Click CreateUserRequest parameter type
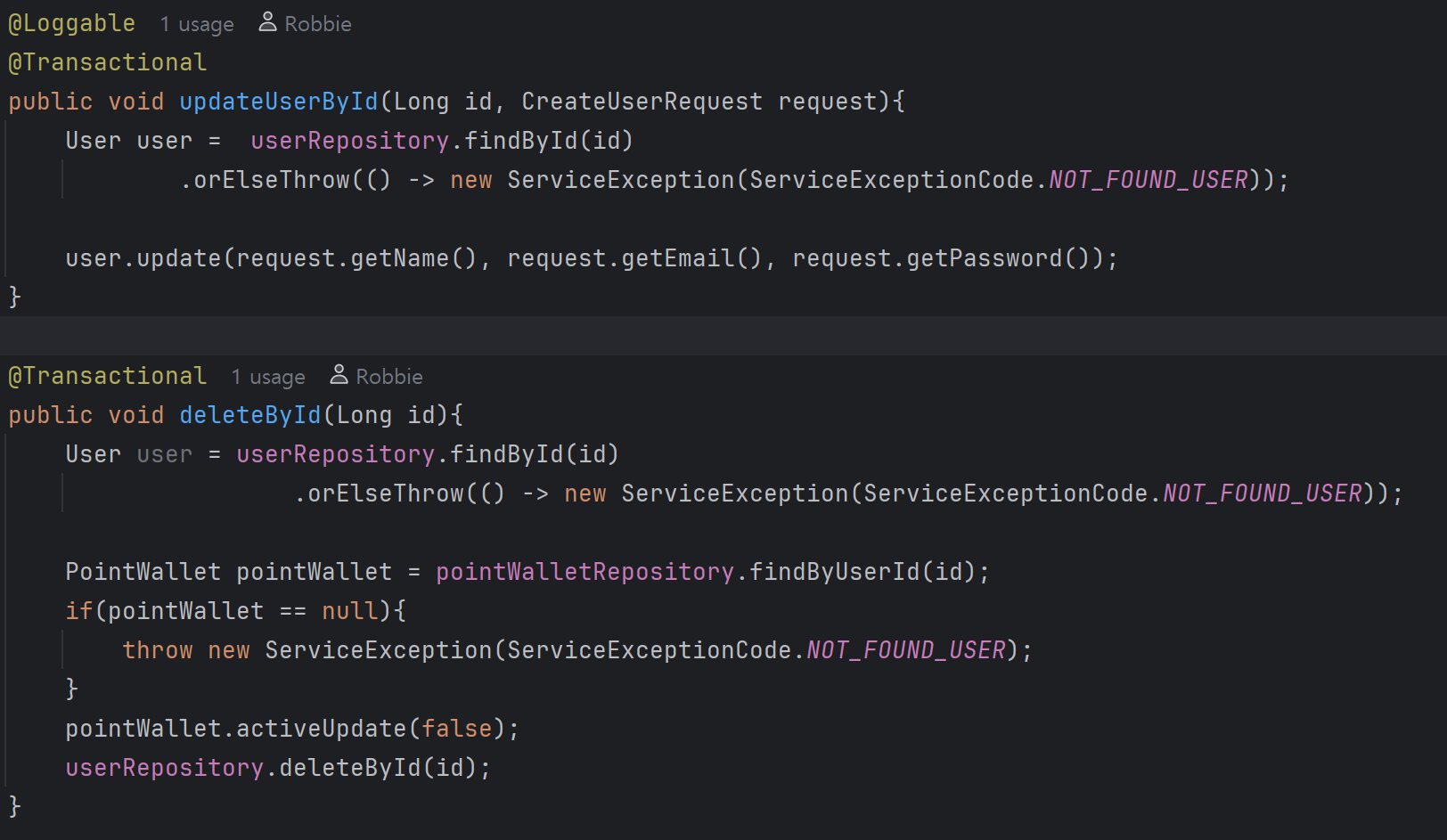Screen dimensions: 1447x840 tap(642, 102)
